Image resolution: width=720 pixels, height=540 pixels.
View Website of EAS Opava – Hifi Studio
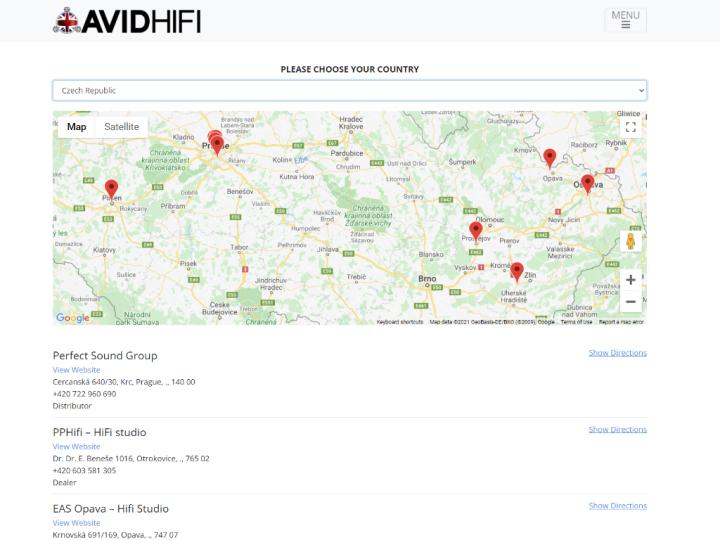[76, 523]
